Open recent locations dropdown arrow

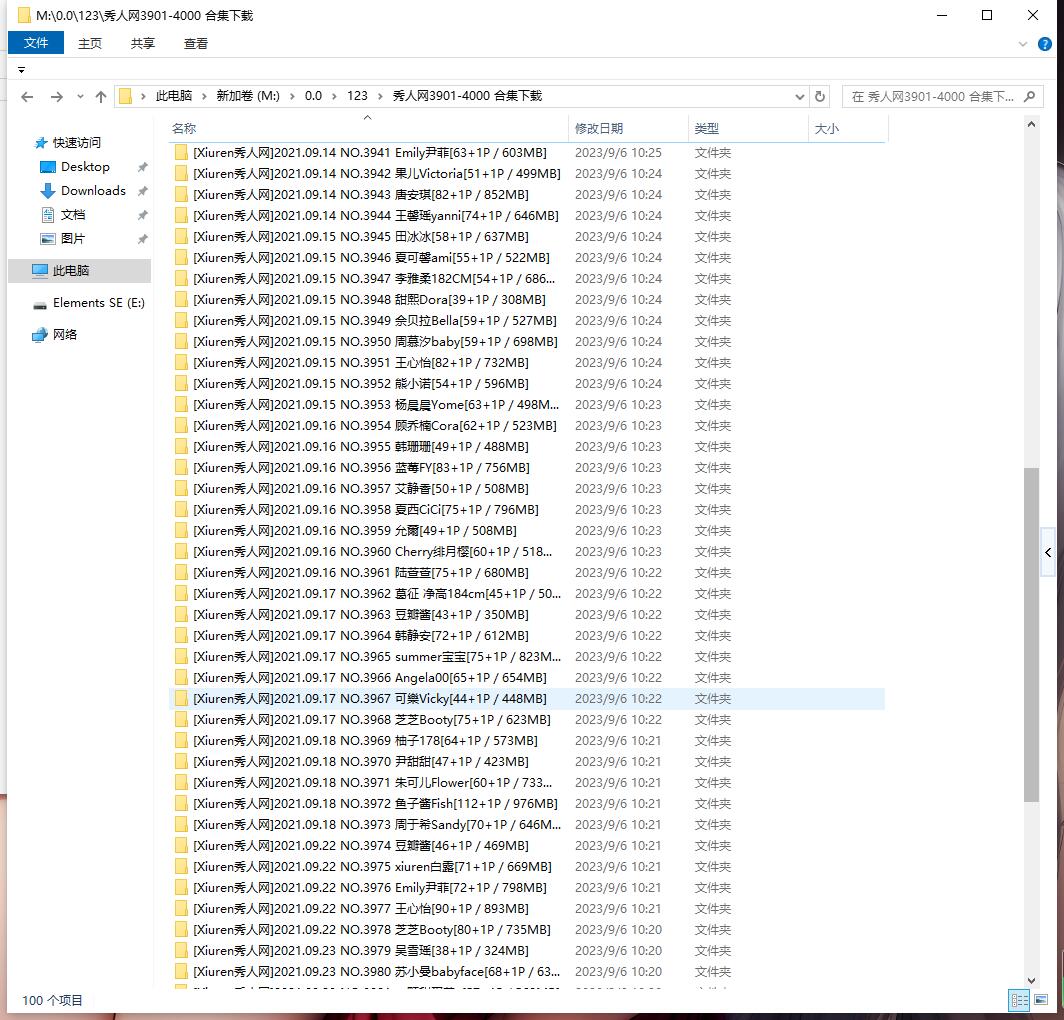80,97
